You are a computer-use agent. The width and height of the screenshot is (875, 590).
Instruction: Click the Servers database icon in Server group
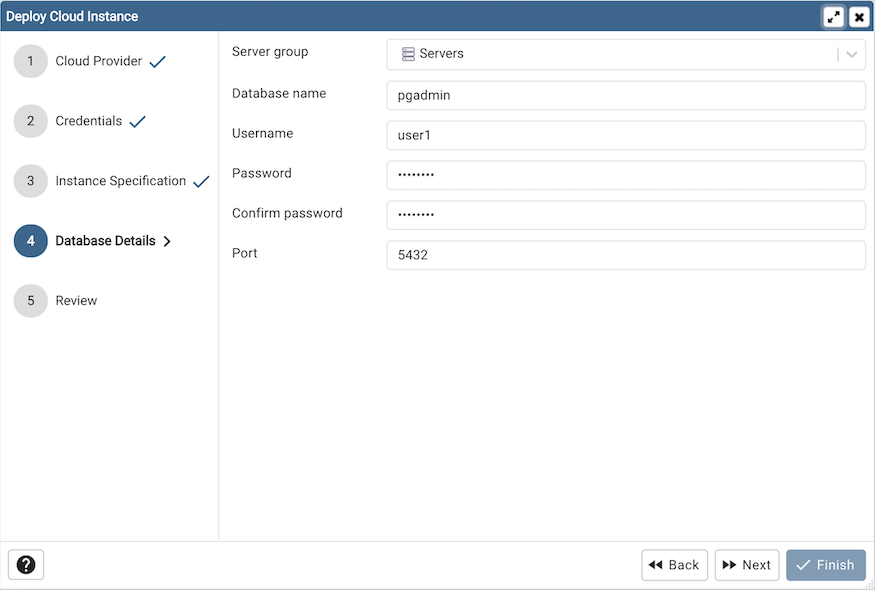point(408,54)
